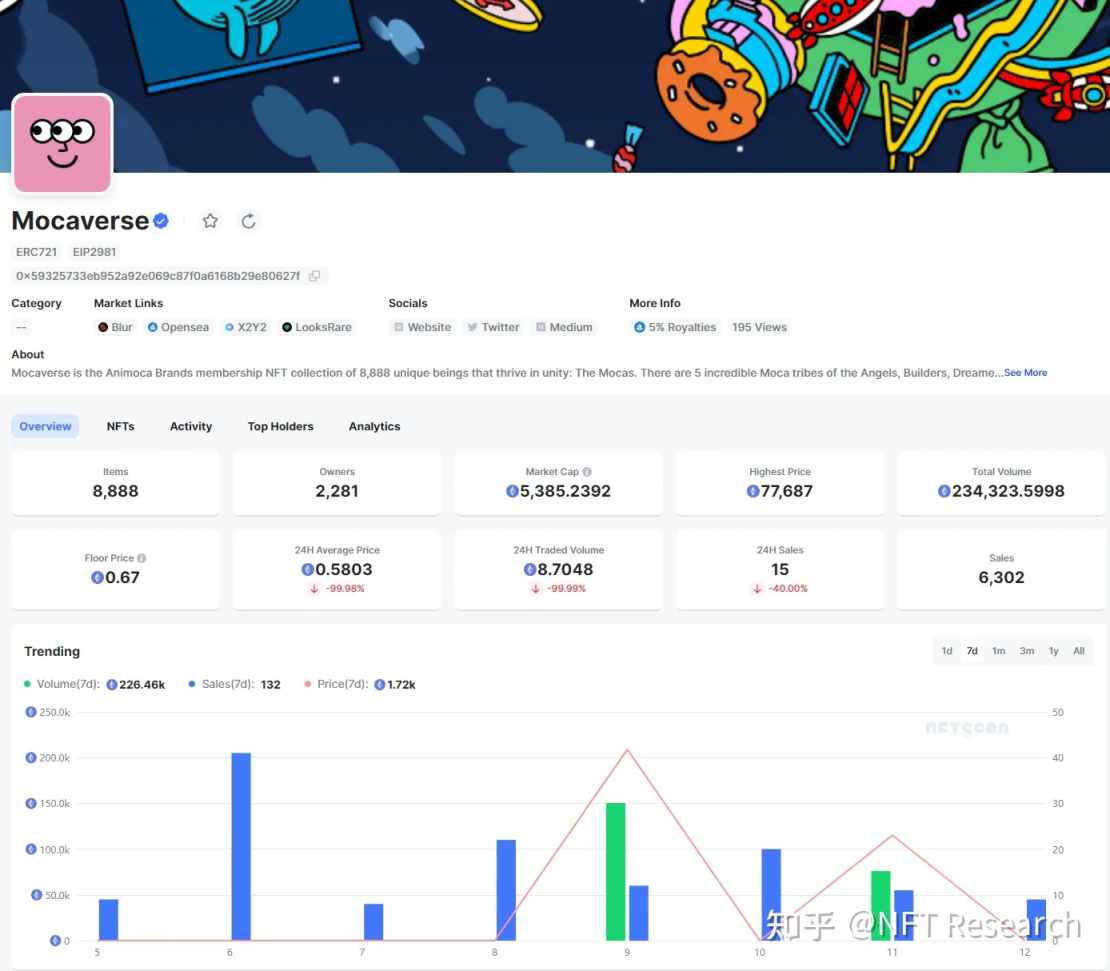Open the Top Holders tab
Viewport: 1110px width, 971px height.
[280, 426]
